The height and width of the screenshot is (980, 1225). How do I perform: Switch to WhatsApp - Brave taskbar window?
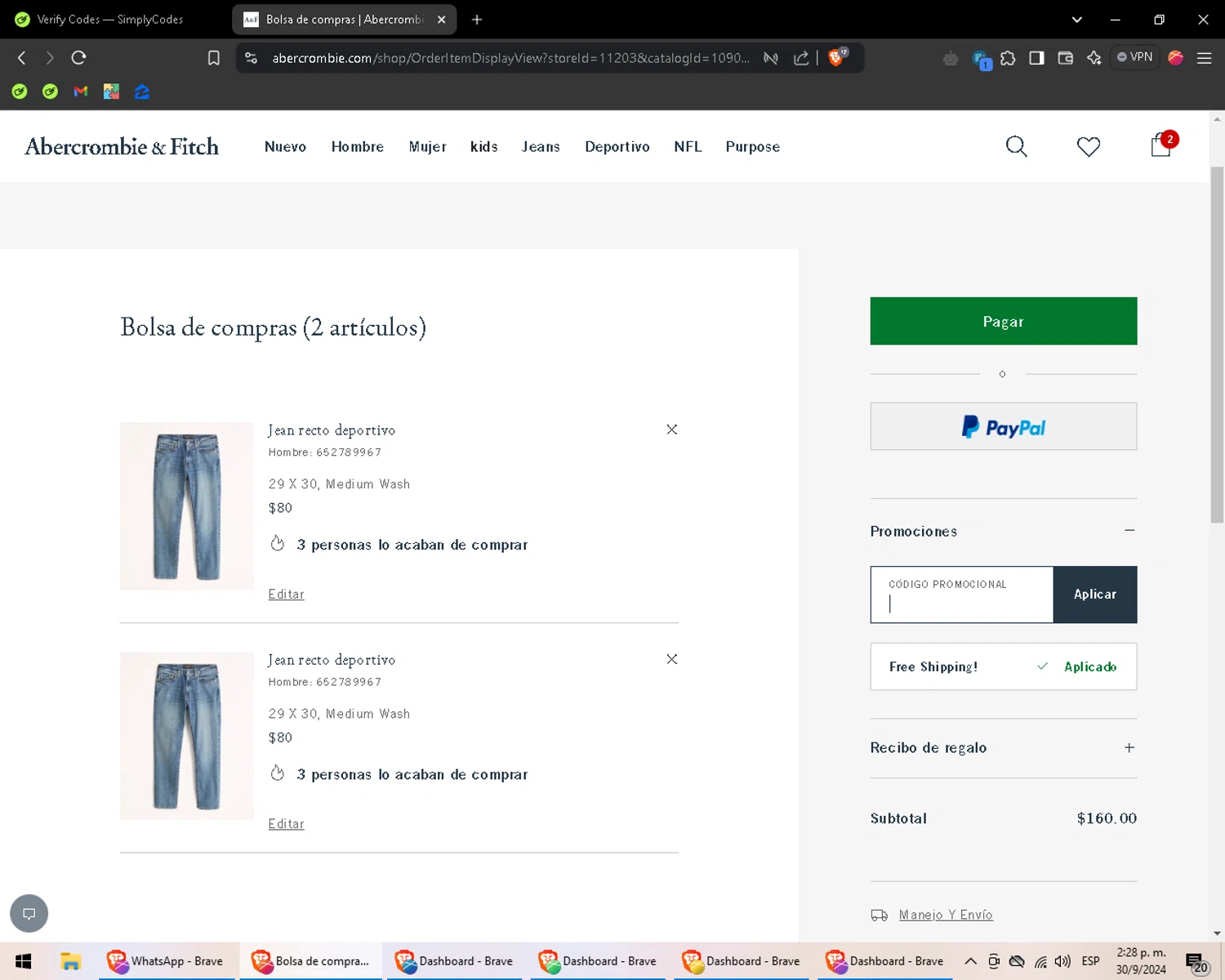click(x=167, y=961)
